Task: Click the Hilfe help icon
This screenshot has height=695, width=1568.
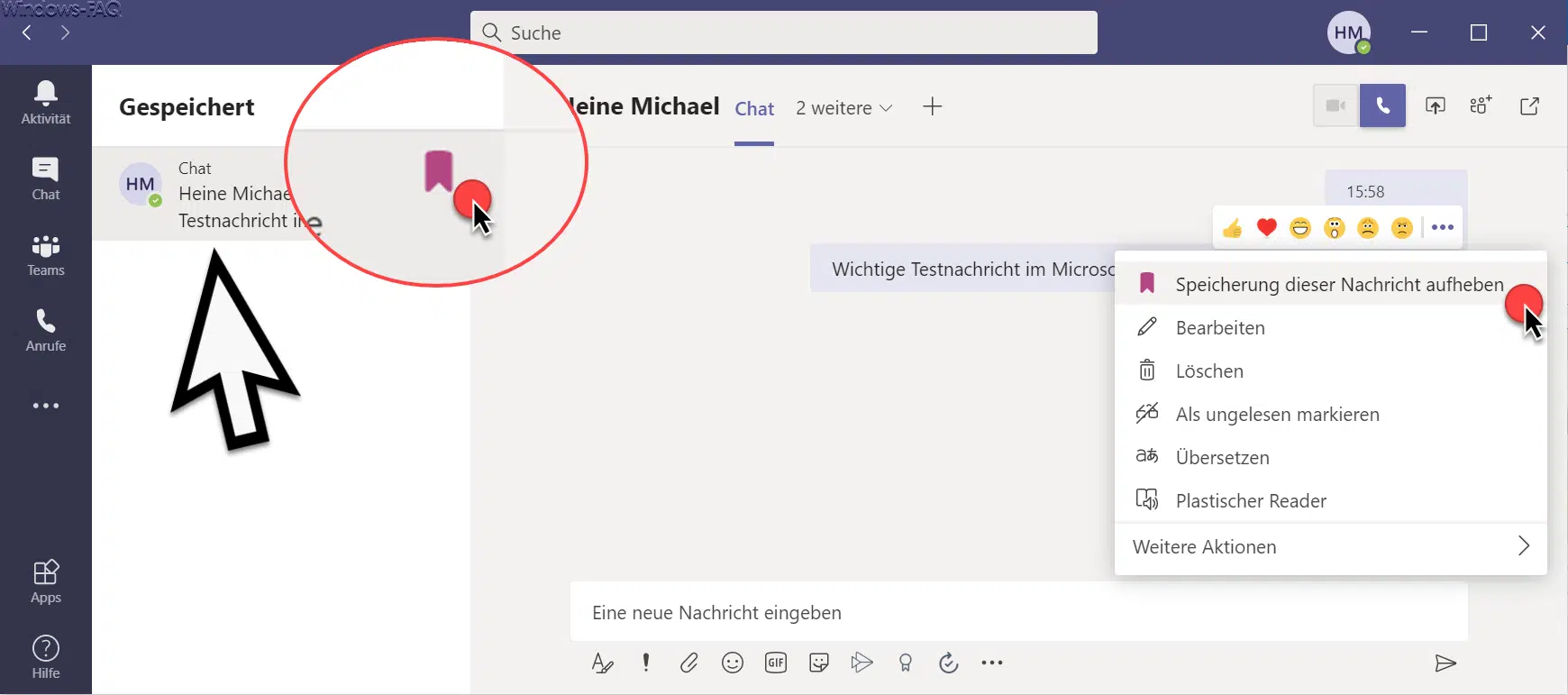Action: pos(46,657)
